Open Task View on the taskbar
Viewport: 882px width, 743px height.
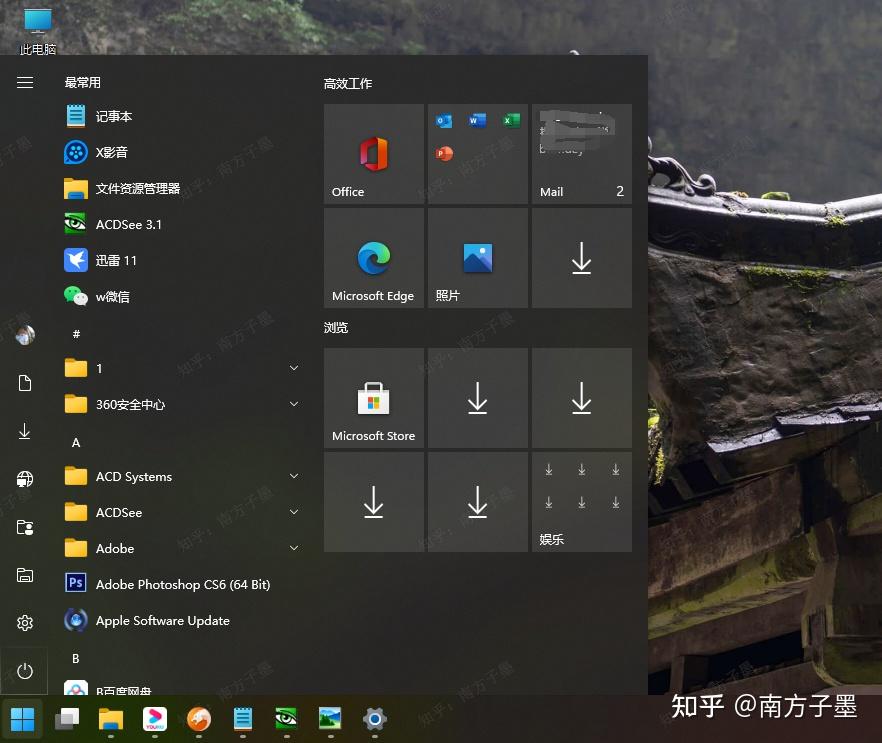(x=67, y=719)
